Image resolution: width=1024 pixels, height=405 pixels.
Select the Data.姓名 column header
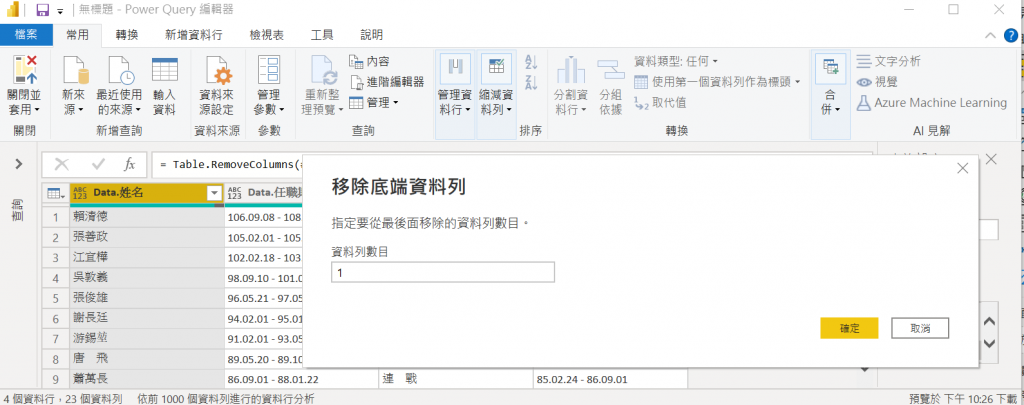coord(146,193)
